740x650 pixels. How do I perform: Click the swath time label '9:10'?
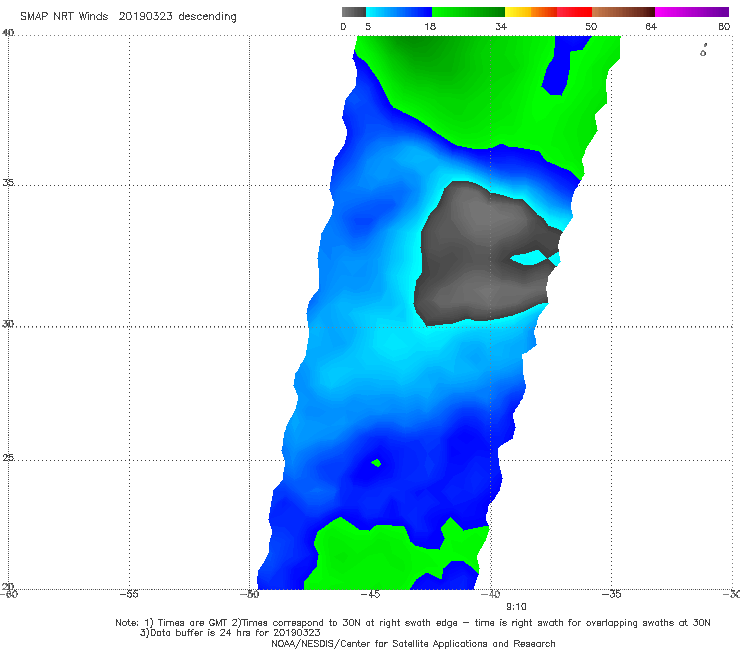(x=516, y=607)
